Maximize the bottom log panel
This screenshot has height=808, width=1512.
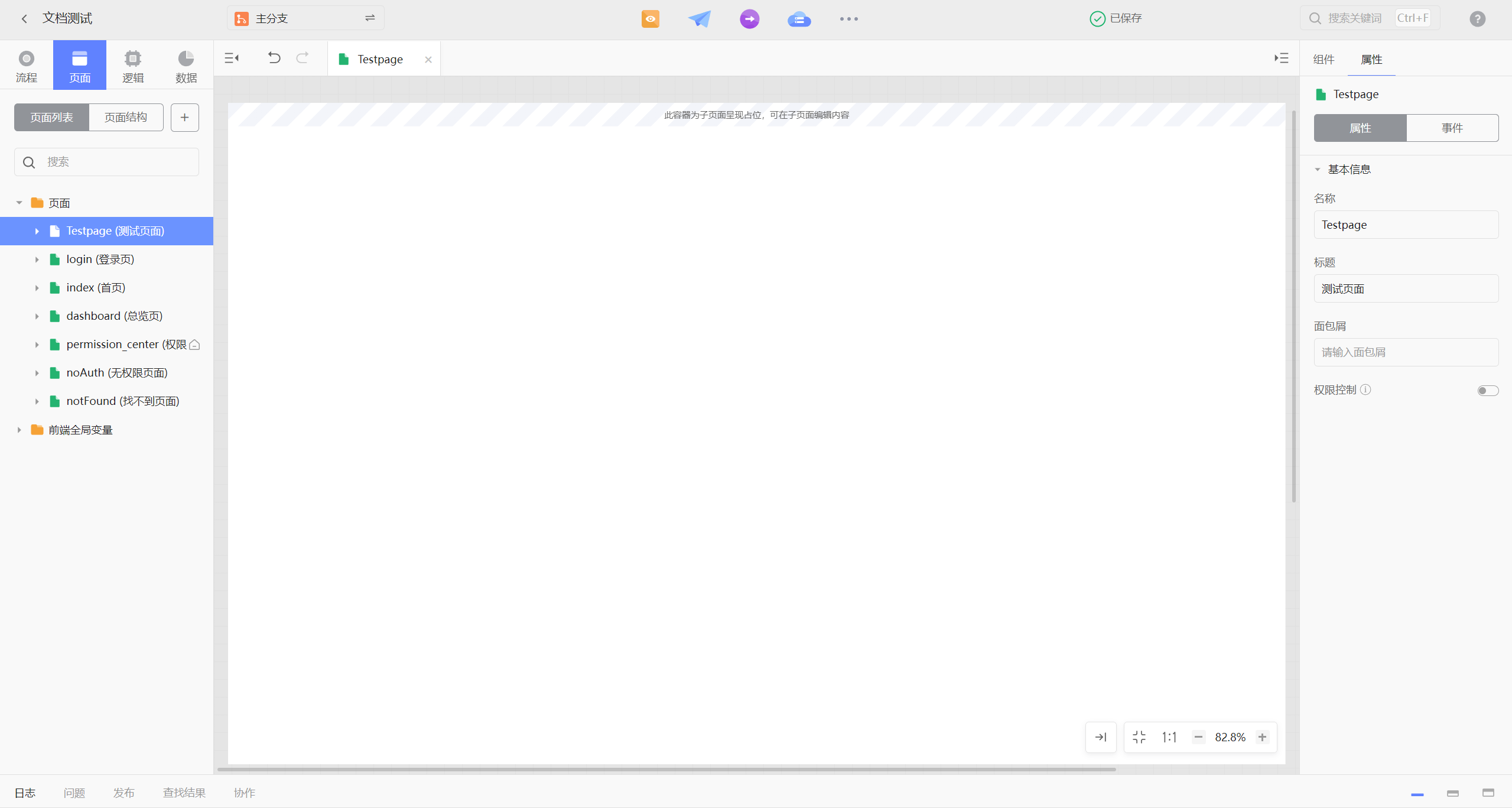[1488, 793]
